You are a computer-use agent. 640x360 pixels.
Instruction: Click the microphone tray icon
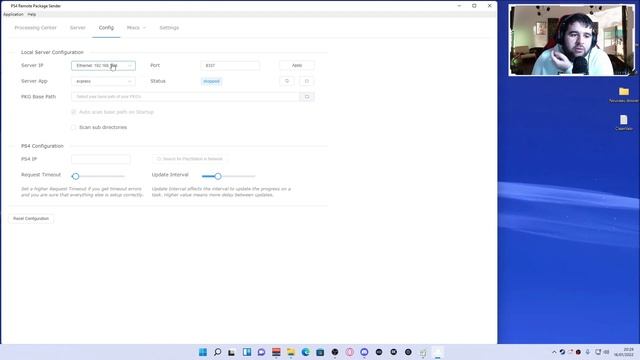[588, 352]
